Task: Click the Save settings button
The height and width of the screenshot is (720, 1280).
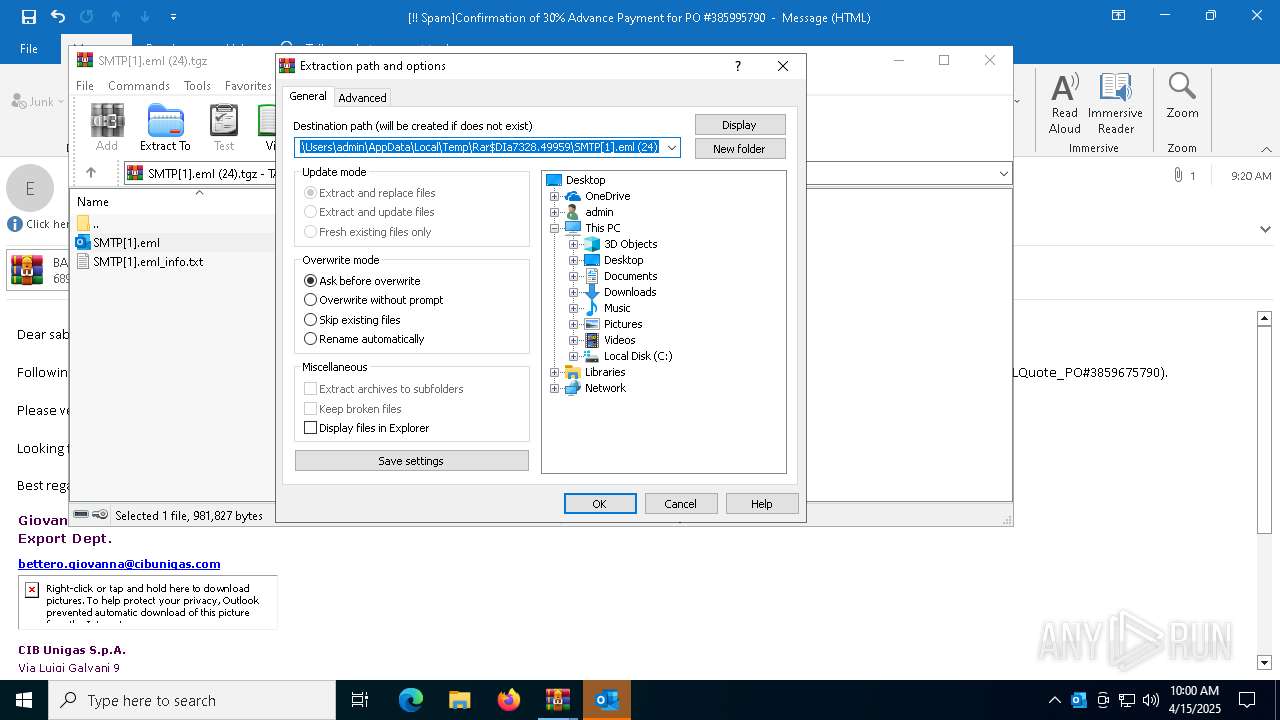Action: click(411, 461)
